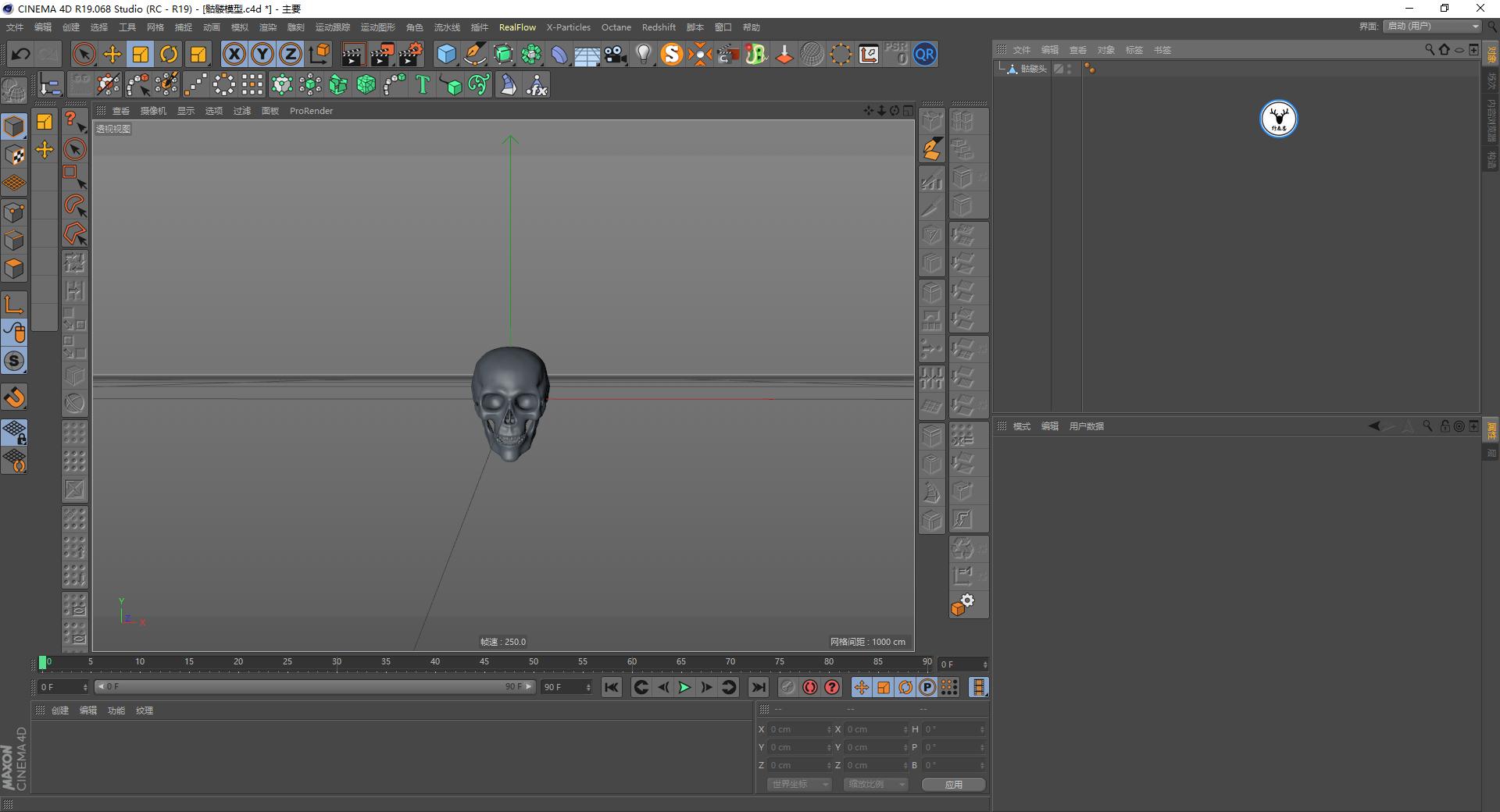Select the Move tool

[x=112, y=54]
